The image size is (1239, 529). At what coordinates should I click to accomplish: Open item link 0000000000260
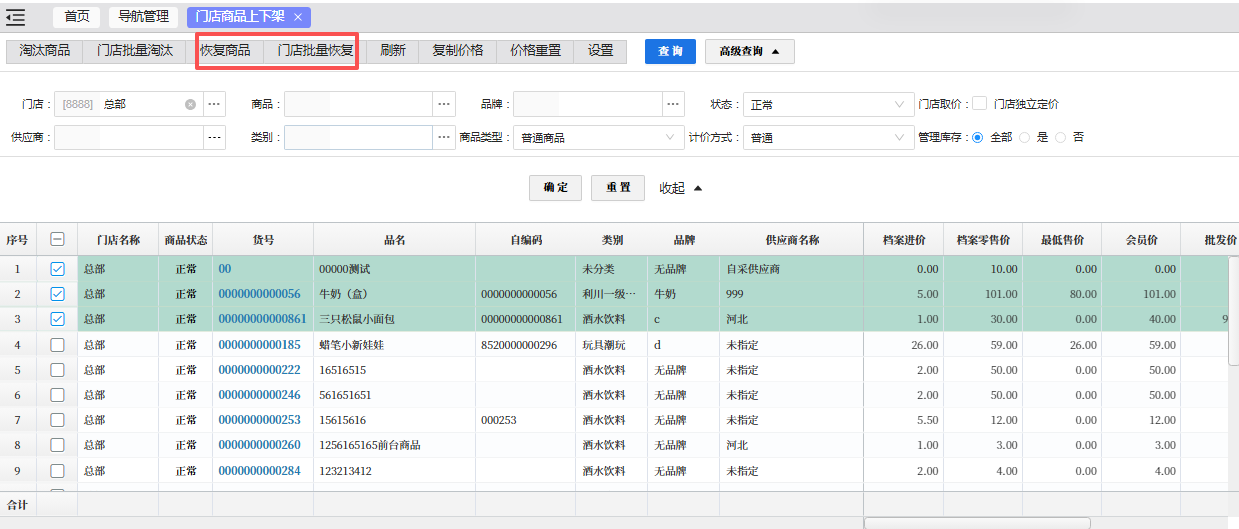click(x=259, y=445)
